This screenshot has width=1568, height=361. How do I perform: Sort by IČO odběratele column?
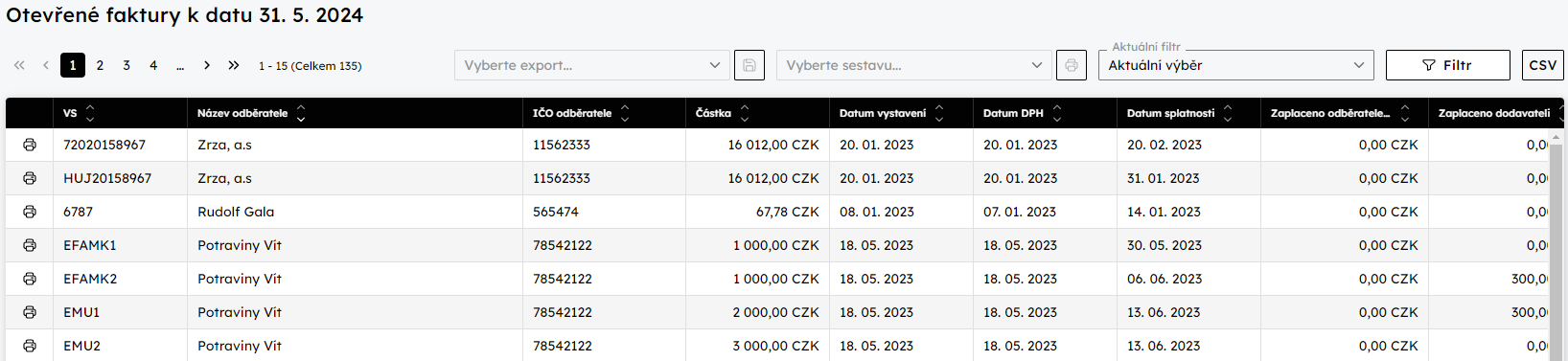click(625, 113)
